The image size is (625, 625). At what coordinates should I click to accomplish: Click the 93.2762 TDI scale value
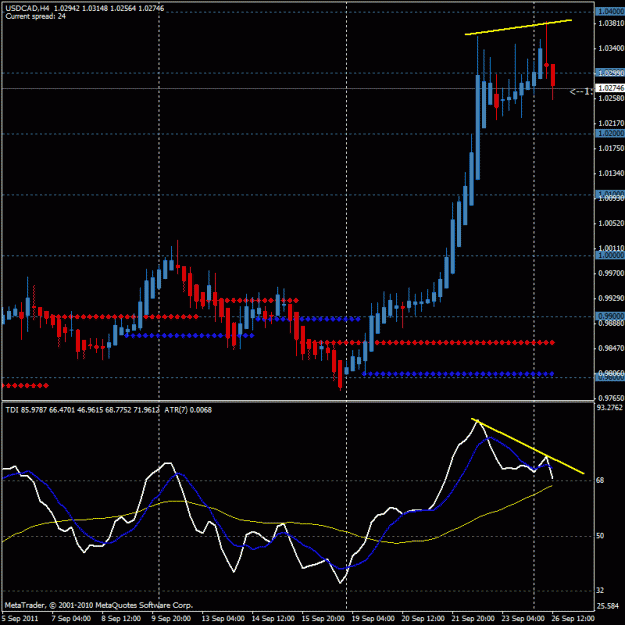click(609, 407)
